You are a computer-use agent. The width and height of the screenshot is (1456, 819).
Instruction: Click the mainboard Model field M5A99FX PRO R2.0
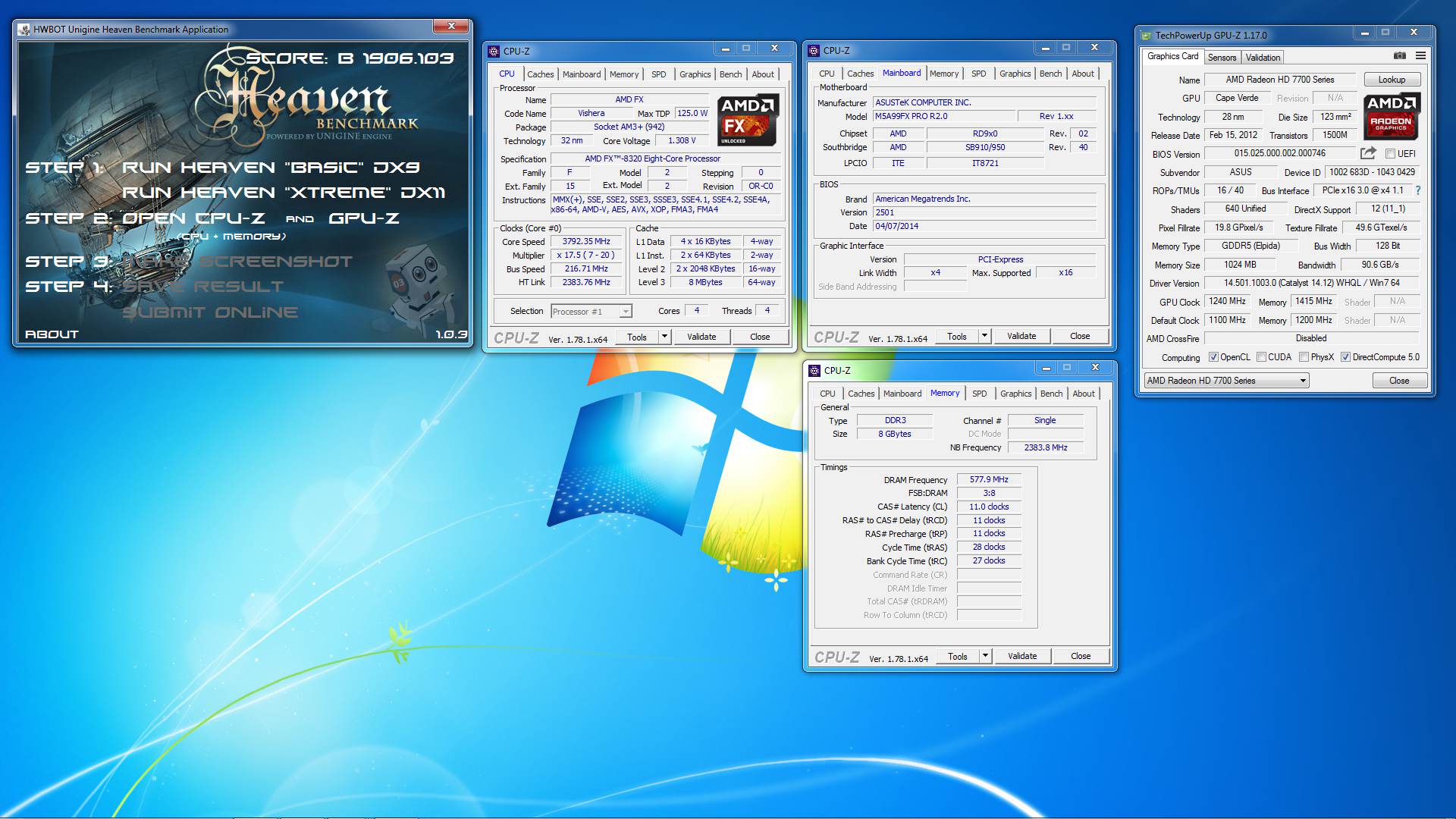[x=944, y=116]
